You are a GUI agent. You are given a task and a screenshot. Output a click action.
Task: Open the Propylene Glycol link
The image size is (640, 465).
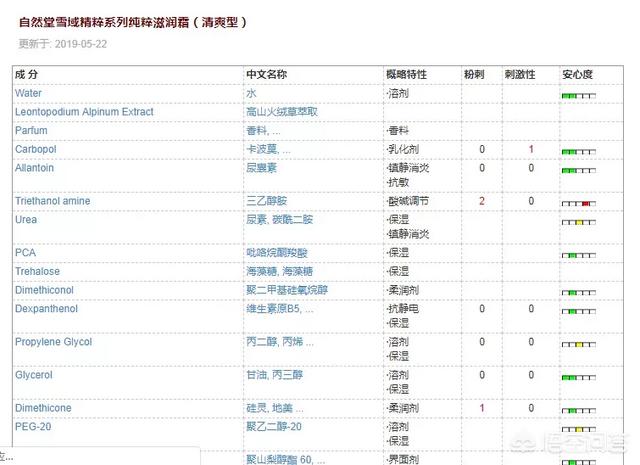click(x=53, y=342)
